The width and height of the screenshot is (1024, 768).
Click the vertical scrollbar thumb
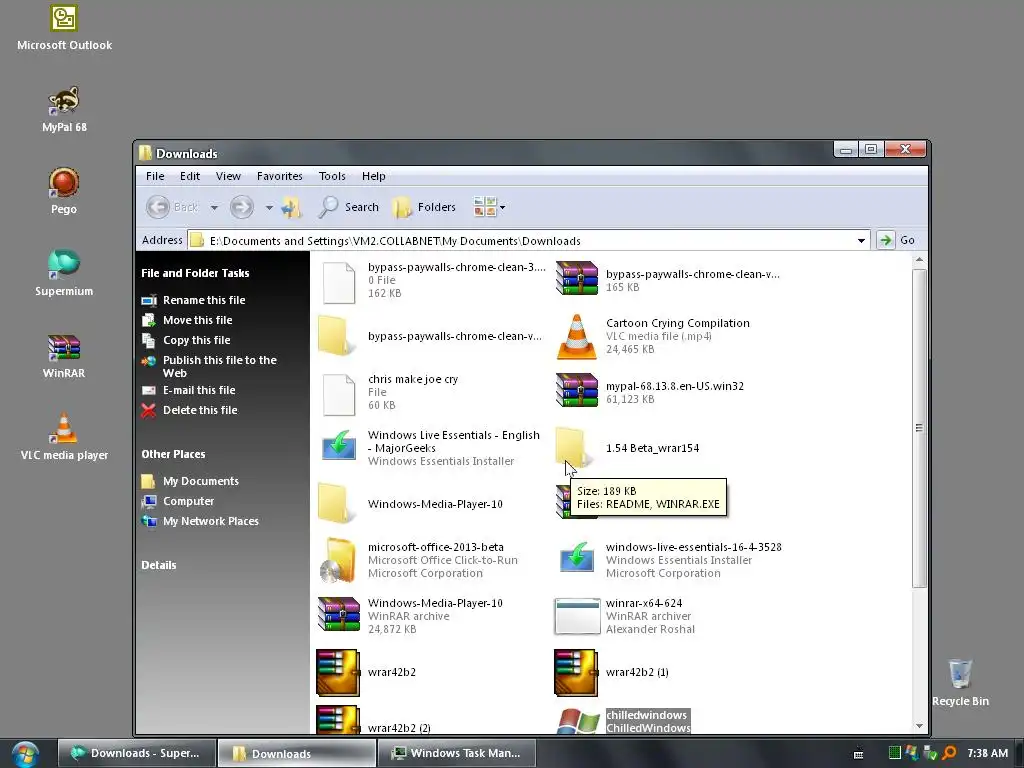coord(919,428)
